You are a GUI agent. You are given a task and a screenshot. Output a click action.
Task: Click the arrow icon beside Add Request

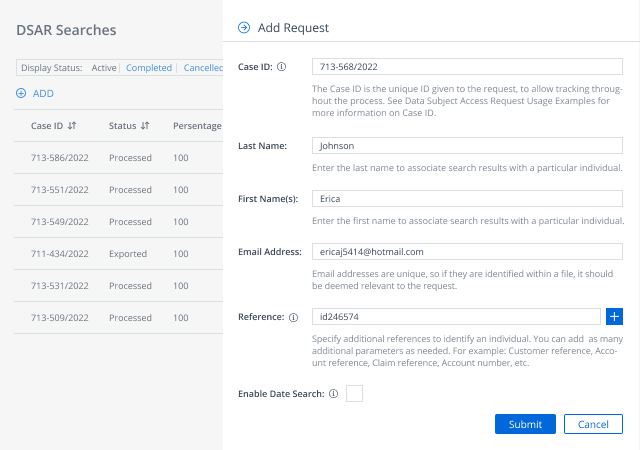[x=244, y=28]
